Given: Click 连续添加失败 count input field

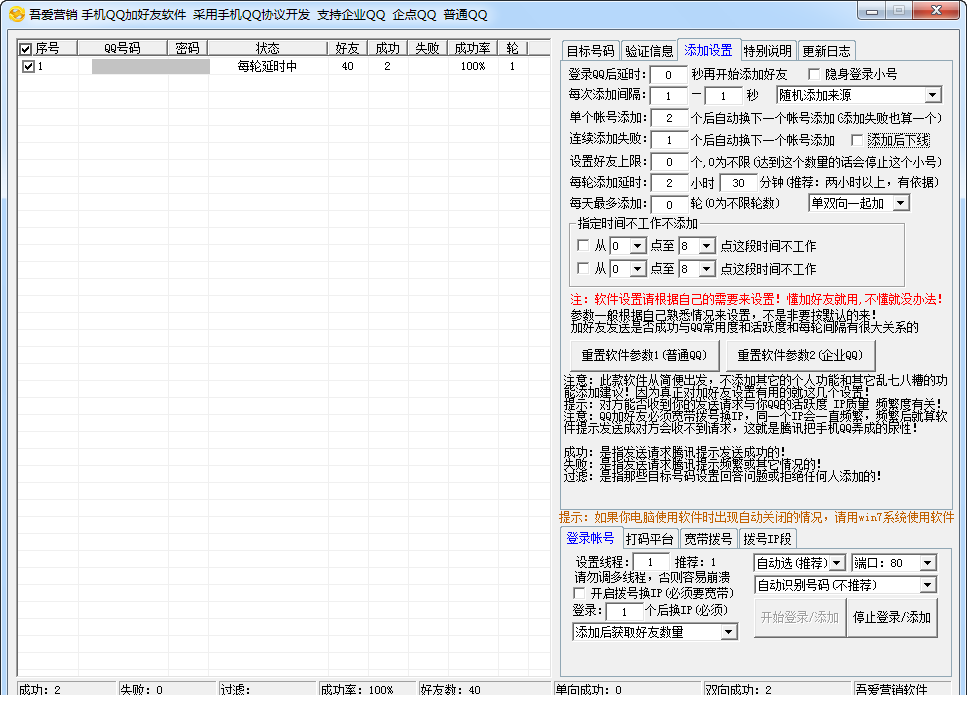Looking at the screenshot, I should pos(669,140).
